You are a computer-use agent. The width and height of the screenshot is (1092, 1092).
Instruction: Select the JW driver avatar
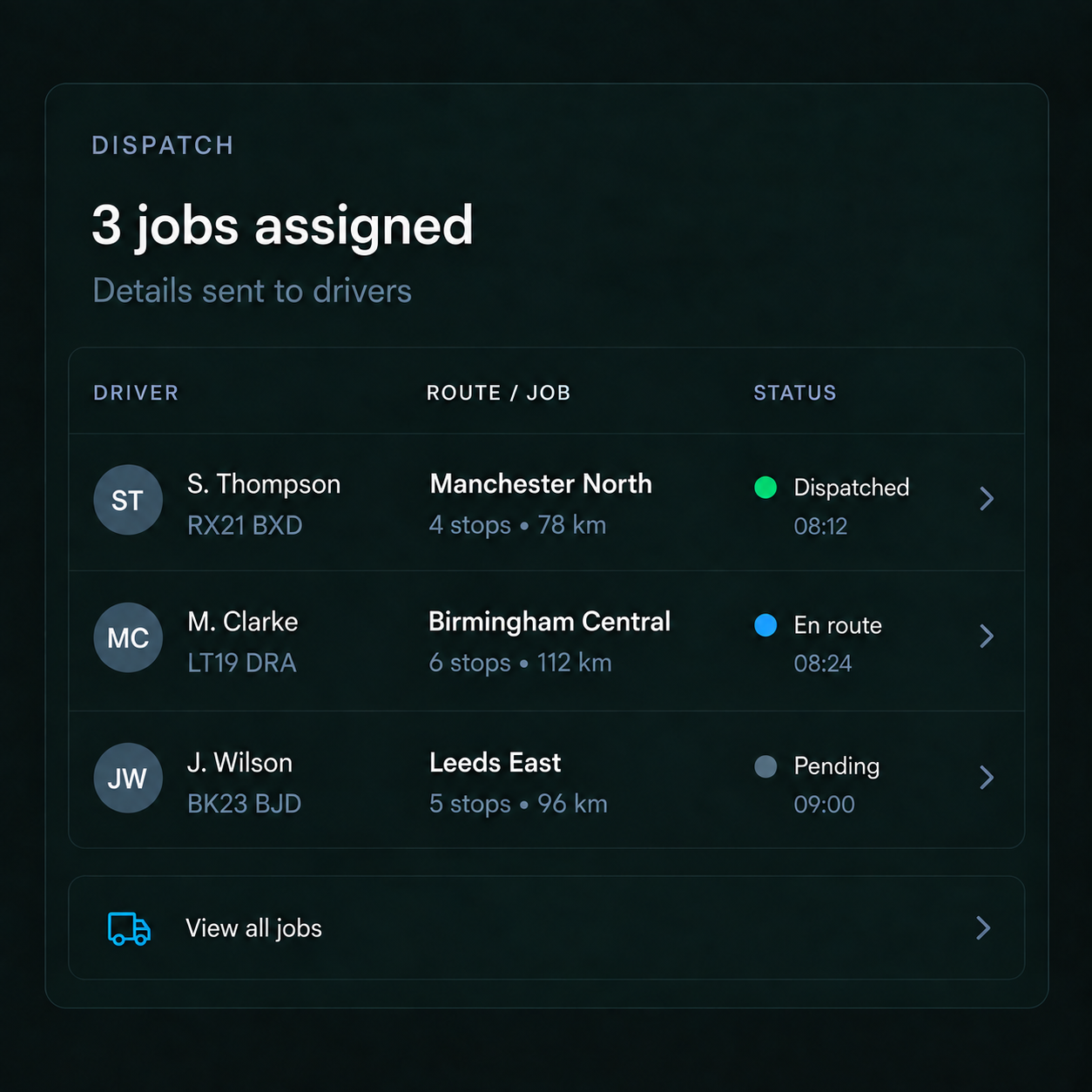point(128,778)
